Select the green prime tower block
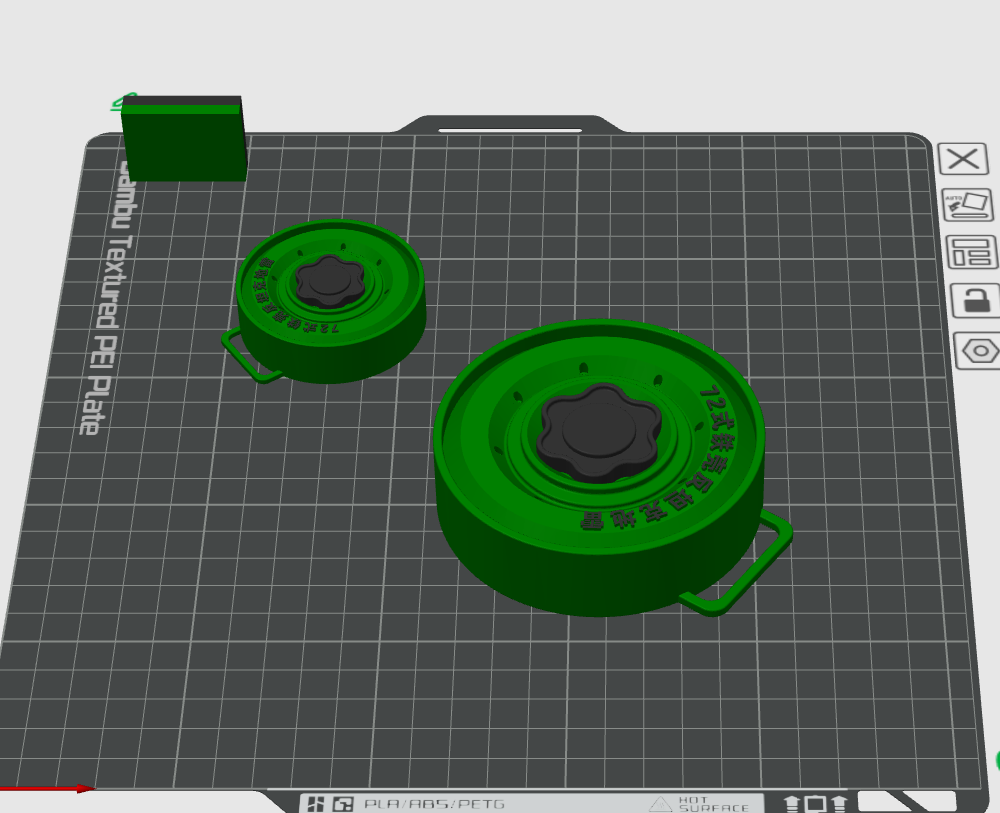This screenshot has height=813, width=1000. click(x=182, y=138)
